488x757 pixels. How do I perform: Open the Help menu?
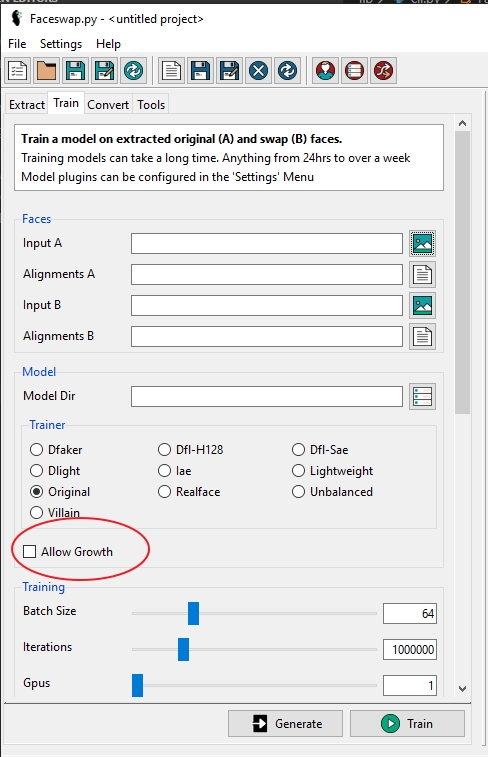tap(108, 44)
